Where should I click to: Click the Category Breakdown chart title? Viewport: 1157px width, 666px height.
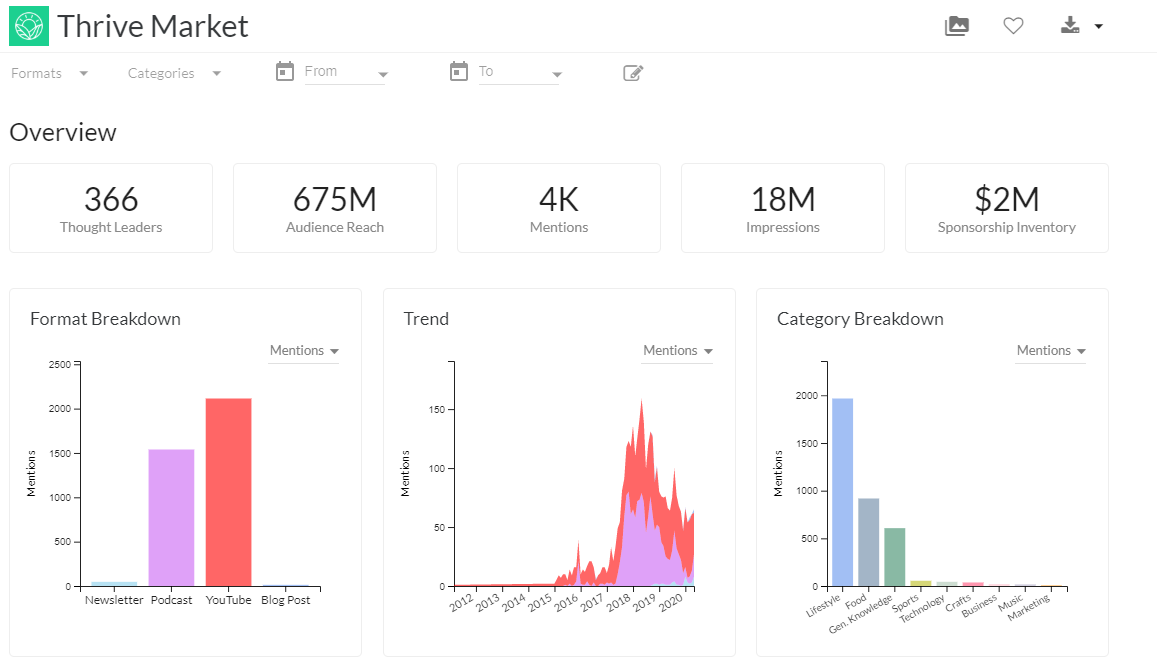pos(860,319)
